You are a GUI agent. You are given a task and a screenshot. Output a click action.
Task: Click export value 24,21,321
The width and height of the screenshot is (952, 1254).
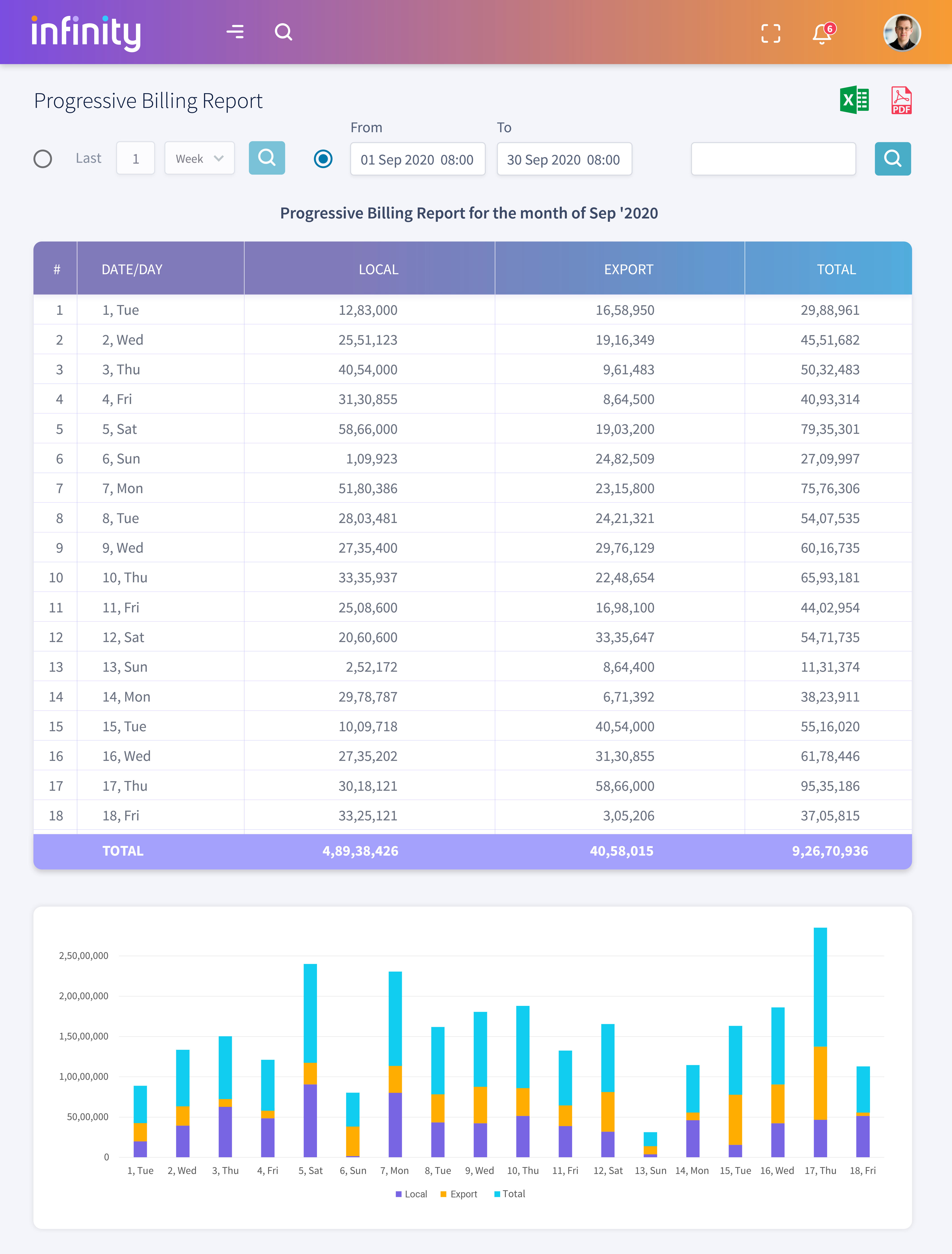click(x=625, y=518)
